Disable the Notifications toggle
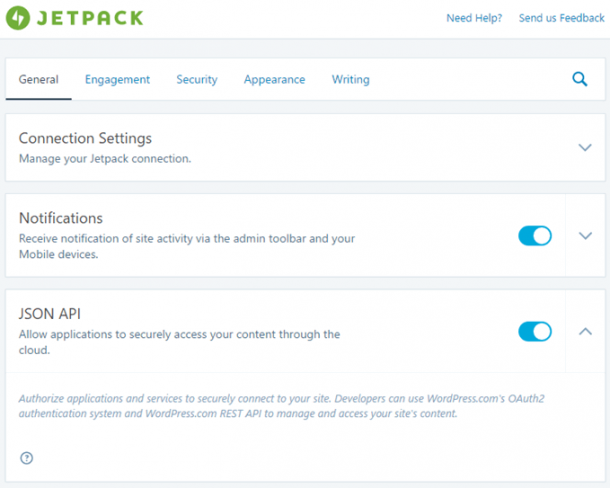The height and width of the screenshot is (488, 610). 535,236
